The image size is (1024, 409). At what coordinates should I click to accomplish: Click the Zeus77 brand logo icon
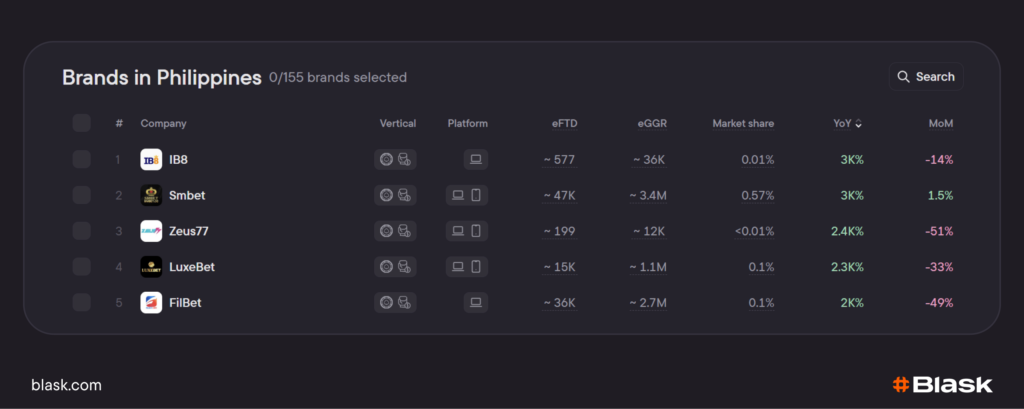tap(151, 231)
